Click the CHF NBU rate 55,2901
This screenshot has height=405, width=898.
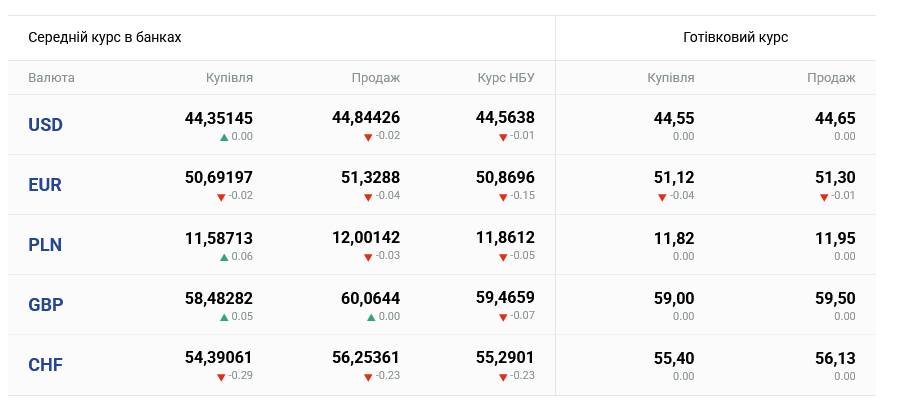pyautogui.click(x=505, y=357)
